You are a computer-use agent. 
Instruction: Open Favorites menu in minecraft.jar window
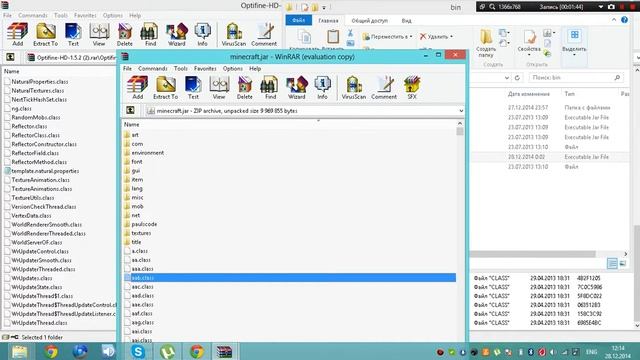click(205, 68)
